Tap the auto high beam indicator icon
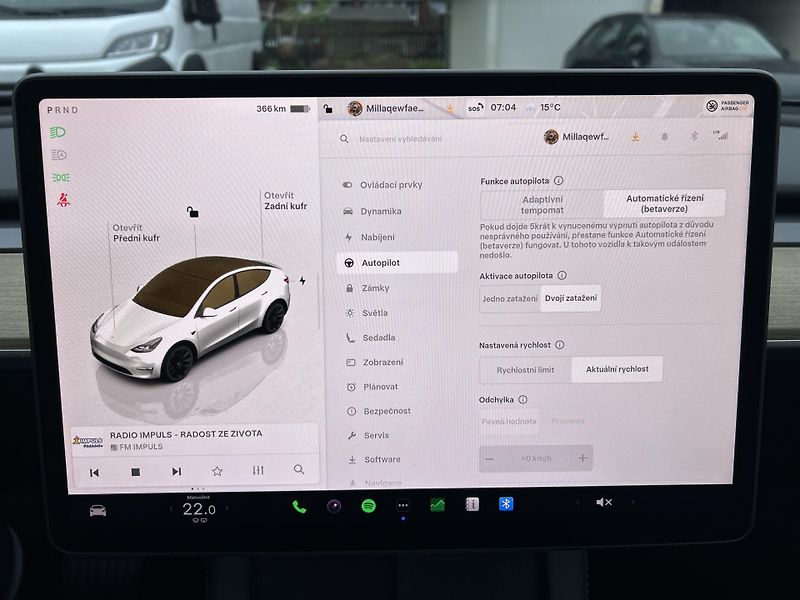The width and height of the screenshot is (800, 600). click(59, 155)
